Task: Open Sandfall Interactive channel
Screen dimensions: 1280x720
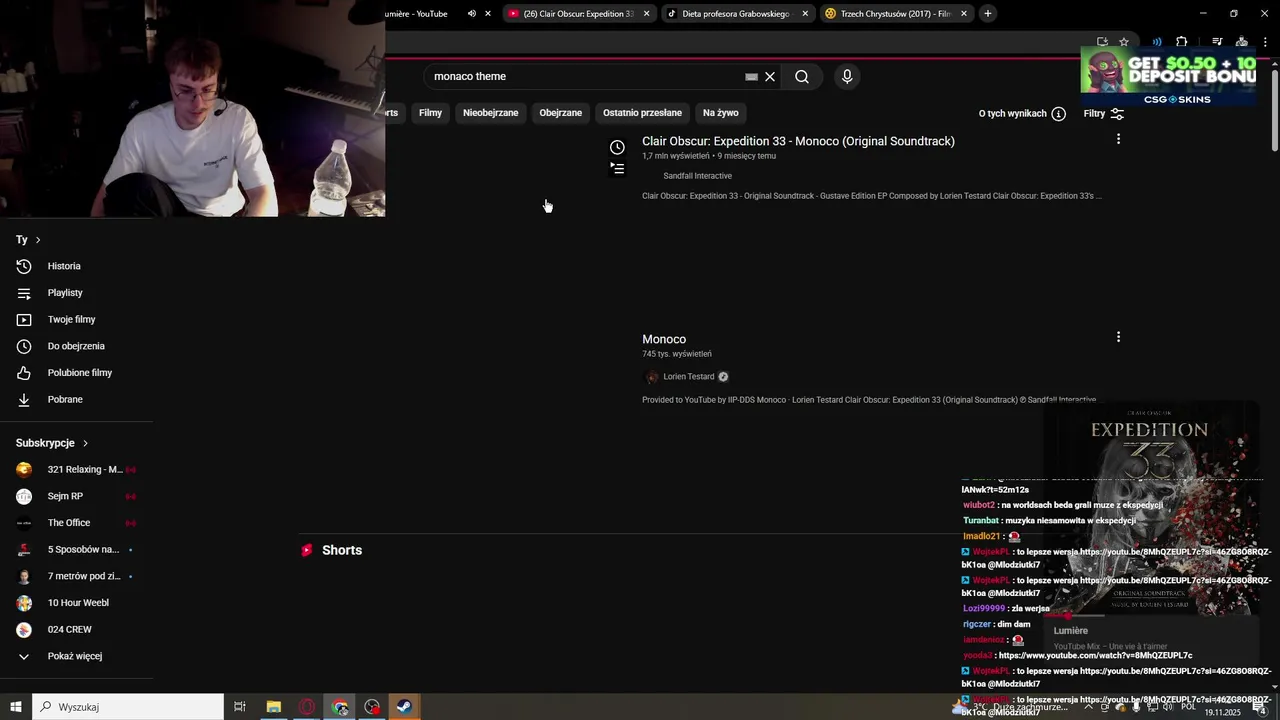Action: (x=697, y=176)
